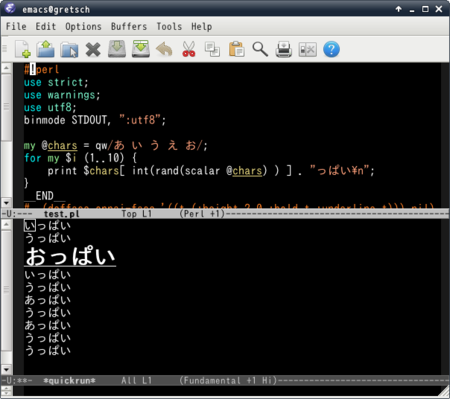Click the "use warnings;" line

click(x=62, y=95)
